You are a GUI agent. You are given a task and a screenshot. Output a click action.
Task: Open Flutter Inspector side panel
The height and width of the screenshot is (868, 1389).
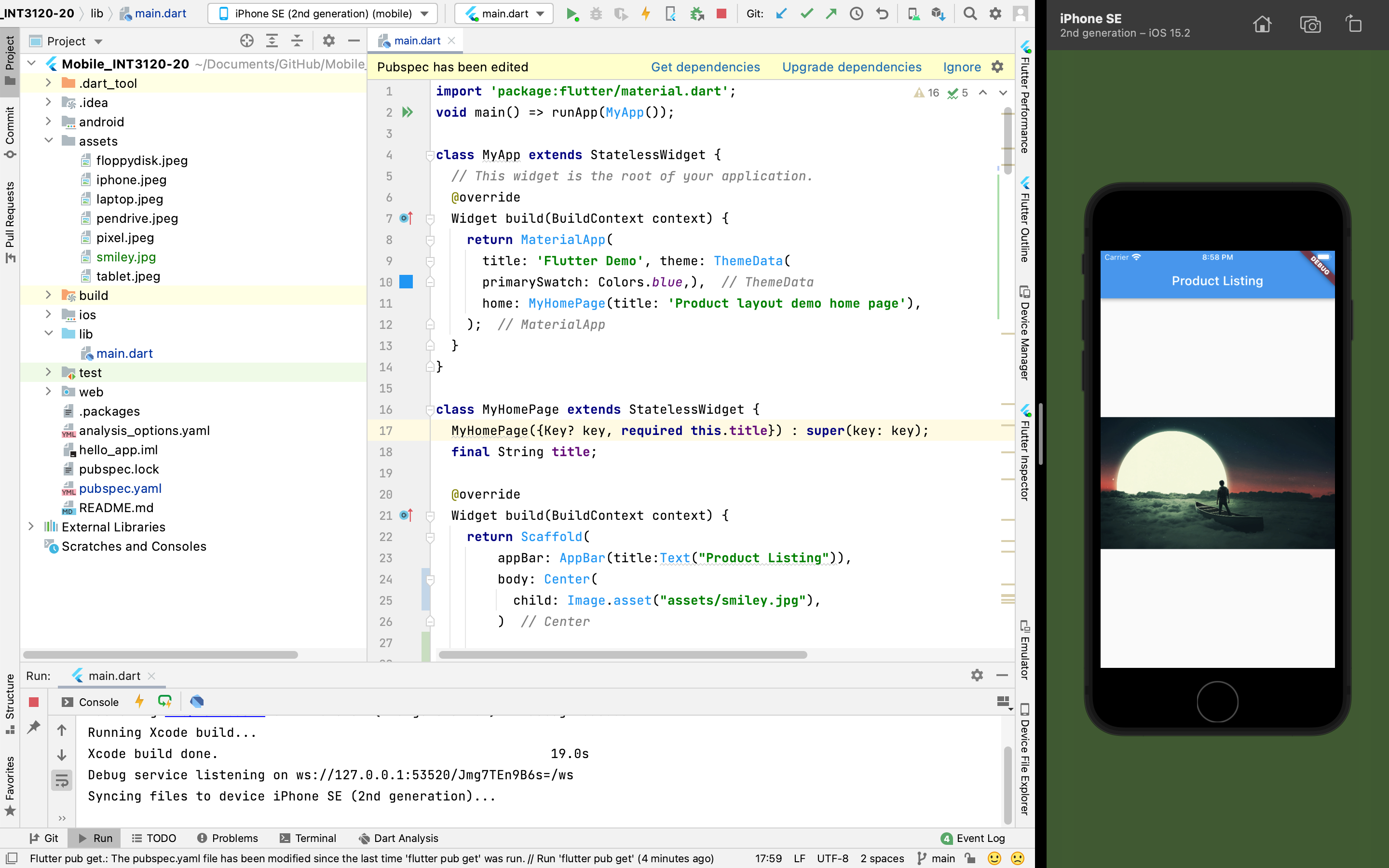[x=1024, y=453]
